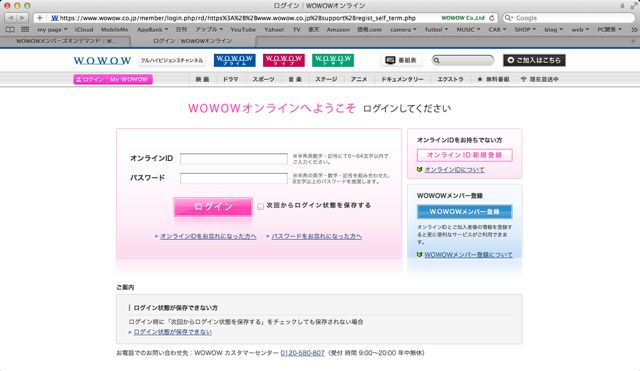
Task: Click the pink ログイン submit button
Action: [213, 207]
